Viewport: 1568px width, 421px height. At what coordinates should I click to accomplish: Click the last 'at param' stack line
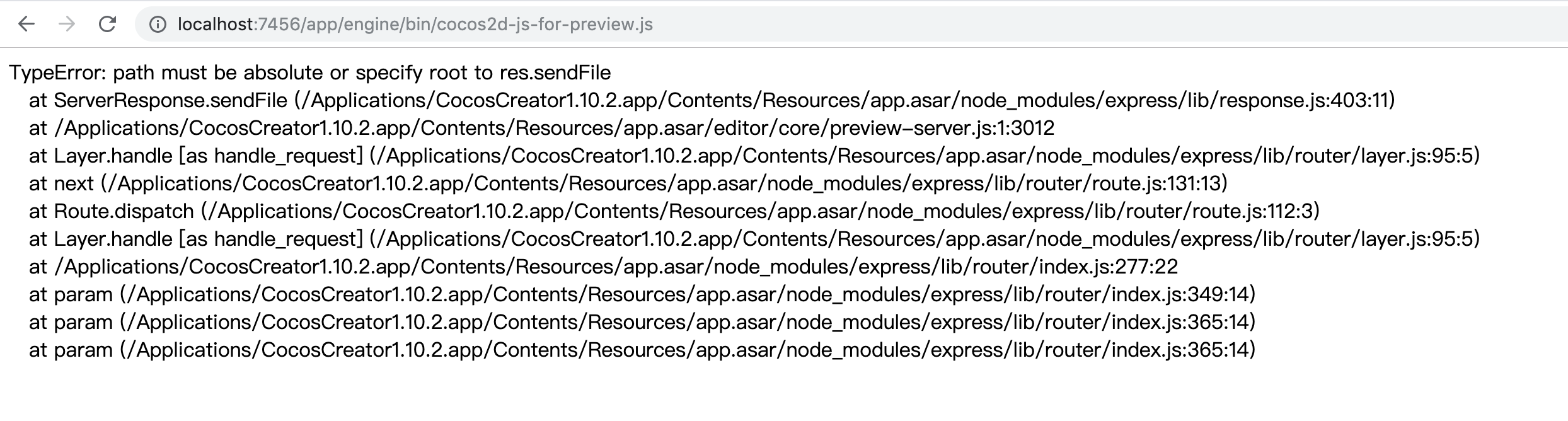pos(630,350)
